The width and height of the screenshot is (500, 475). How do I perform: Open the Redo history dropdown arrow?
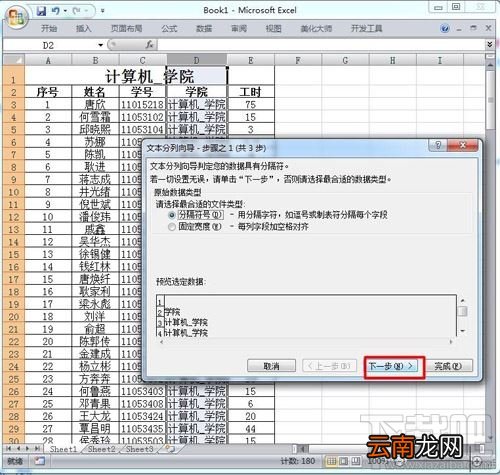[86, 11]
